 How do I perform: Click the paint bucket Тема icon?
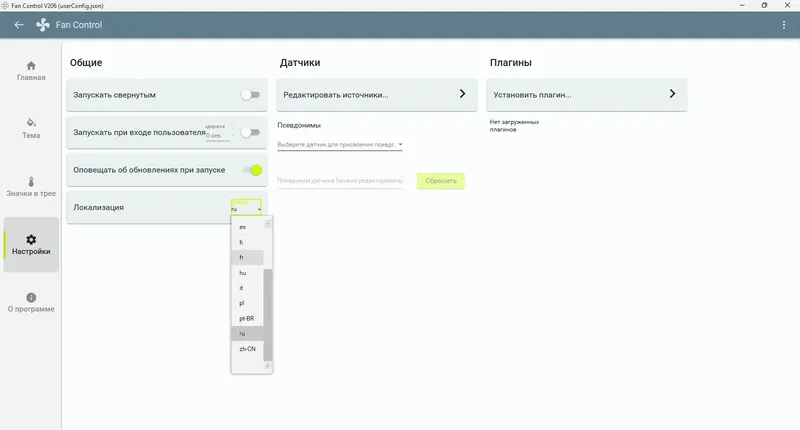[x=31, y=122]
